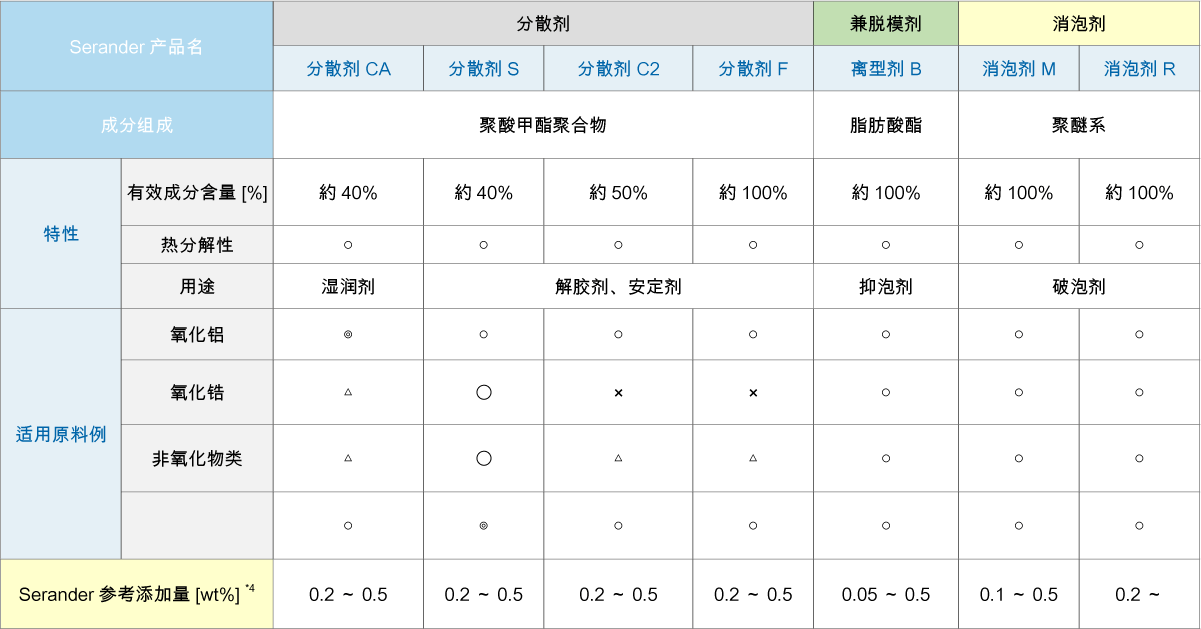Viewport: 1201px width, 629px height.
Task: Click the green 兼脱模剂 header cell
Action: (886, 23)
